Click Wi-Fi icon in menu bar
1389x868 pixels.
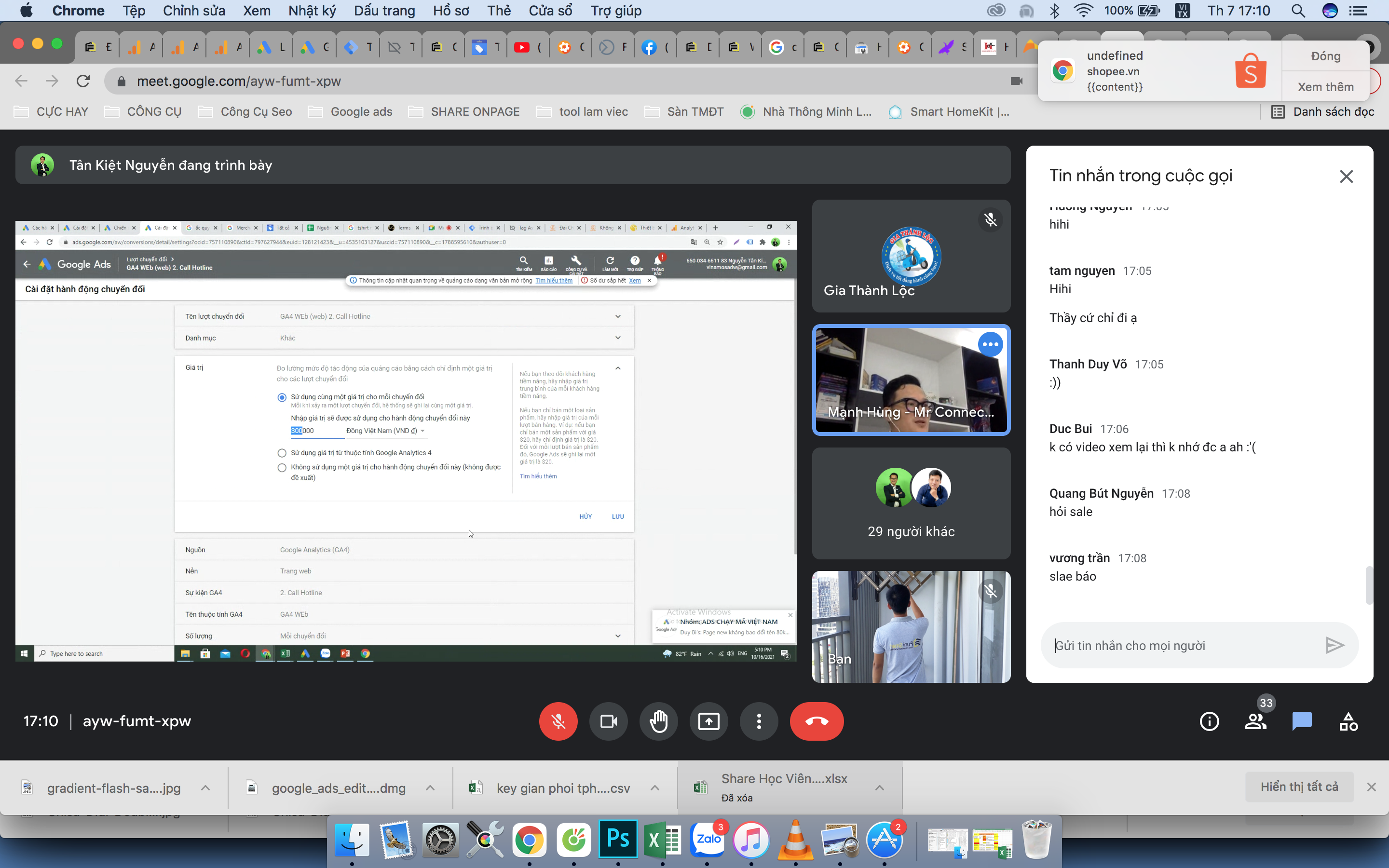tap(1083, 10)
